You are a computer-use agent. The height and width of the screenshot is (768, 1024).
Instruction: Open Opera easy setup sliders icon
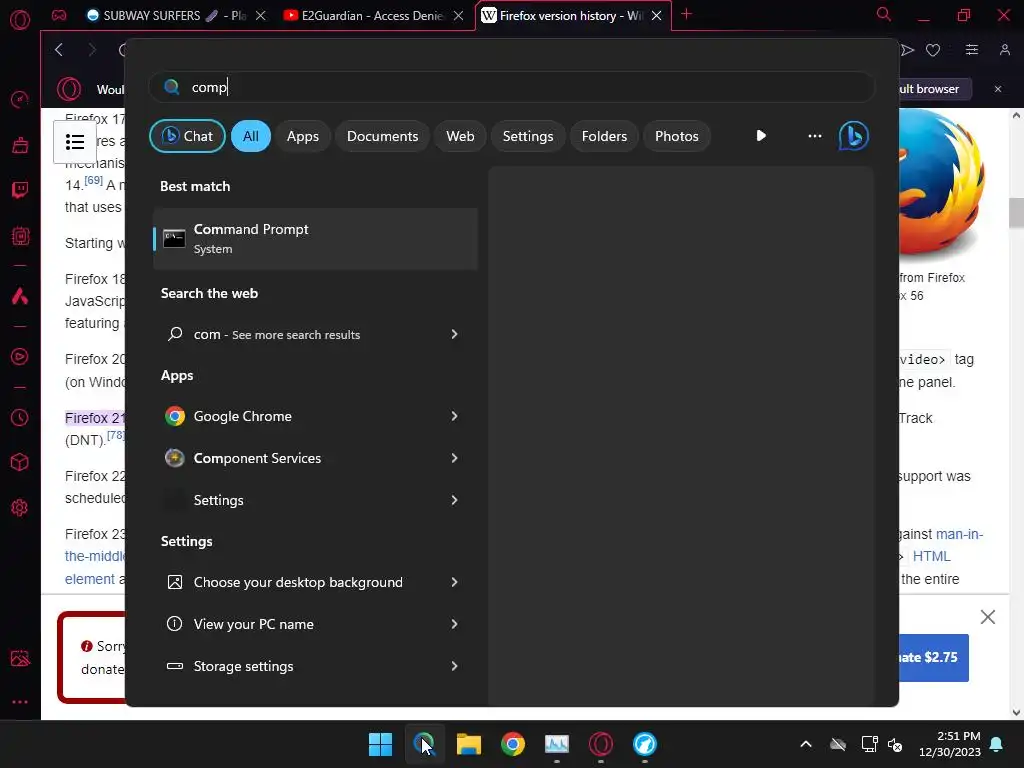pyautogui.click(x=972, y=50)
